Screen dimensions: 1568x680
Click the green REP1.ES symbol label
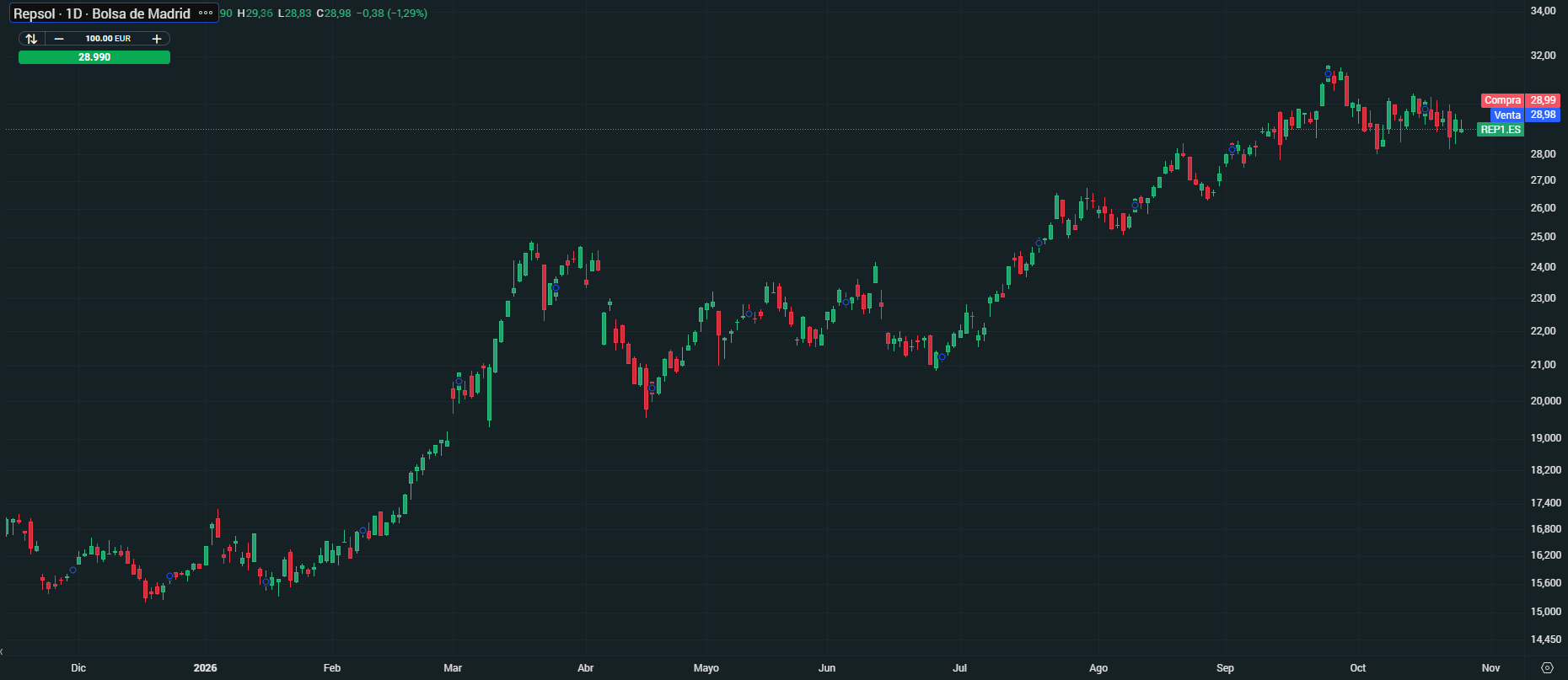point(1501,130)
